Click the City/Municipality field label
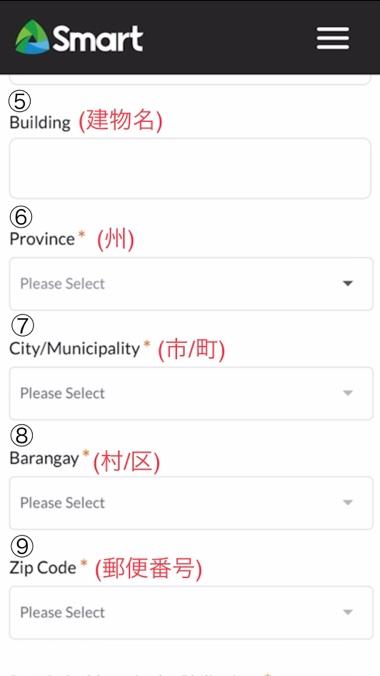 [75, 348]
